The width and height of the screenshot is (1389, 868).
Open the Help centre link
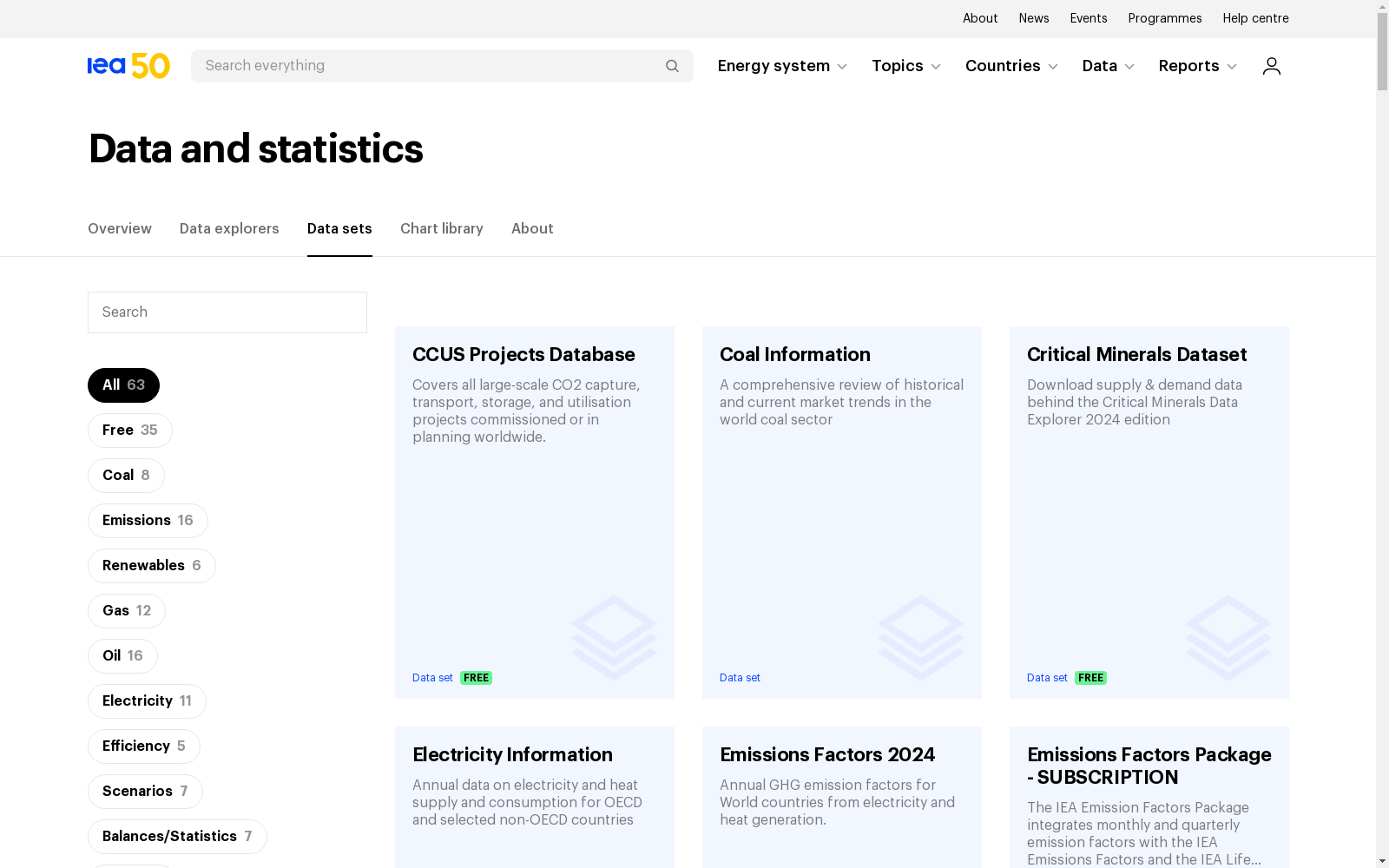(x=1255, y=18)
